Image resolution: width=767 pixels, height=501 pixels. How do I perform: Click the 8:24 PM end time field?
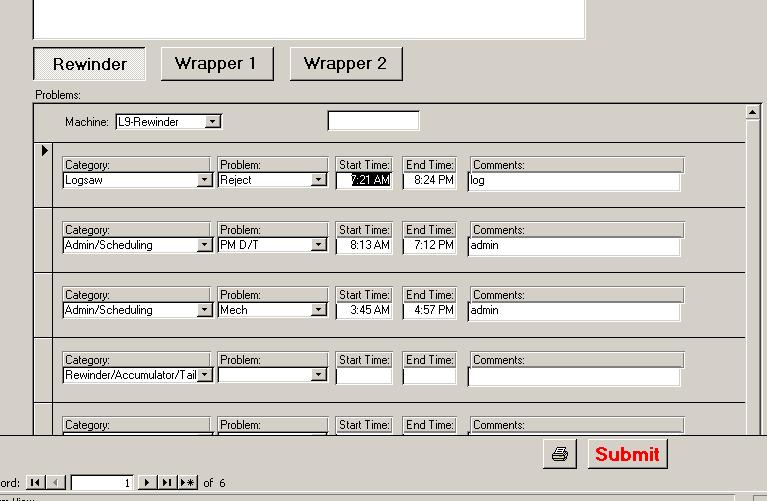tap(430, 180)
